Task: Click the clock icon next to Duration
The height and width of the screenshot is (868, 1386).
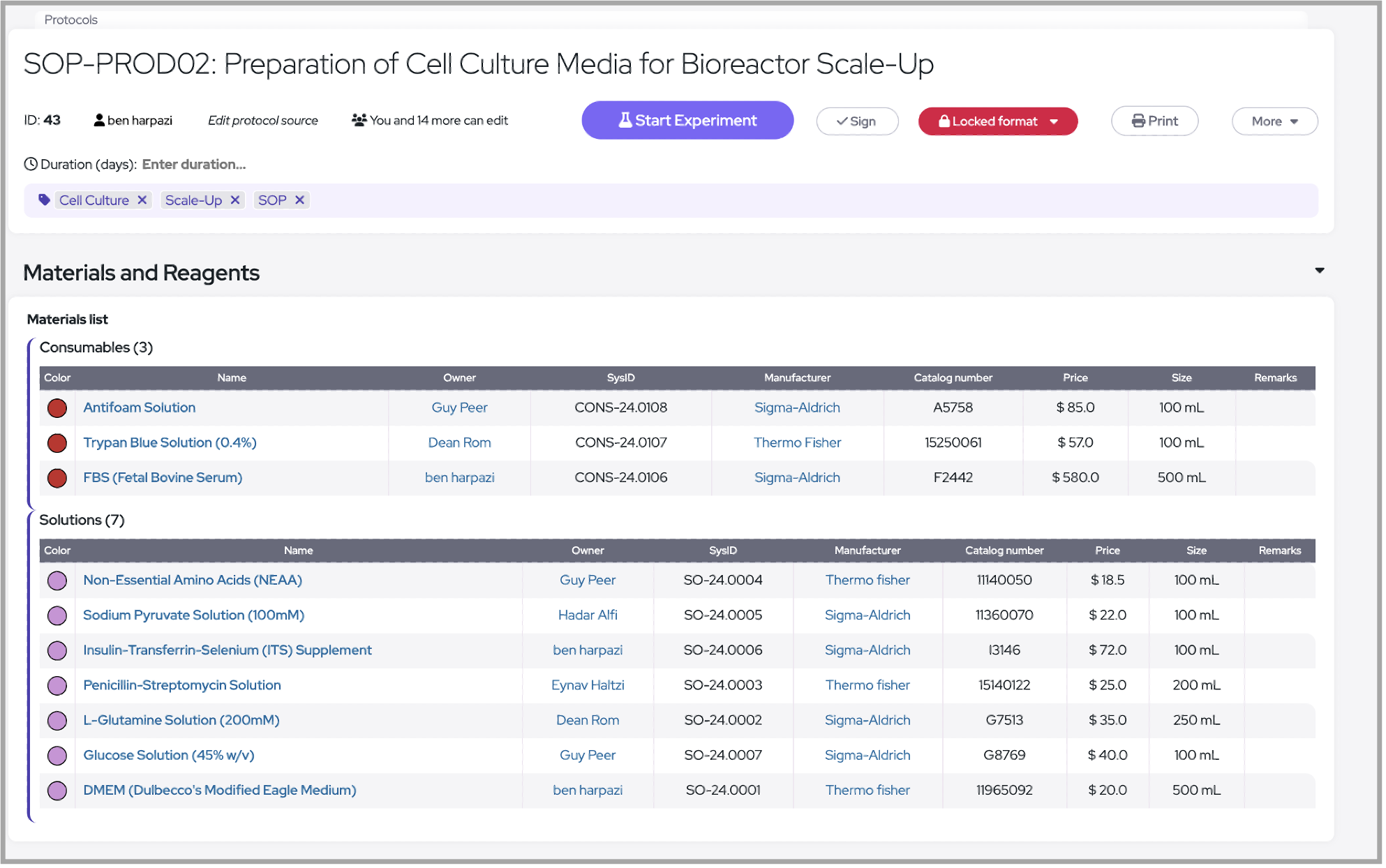Action: click(31, 165)
